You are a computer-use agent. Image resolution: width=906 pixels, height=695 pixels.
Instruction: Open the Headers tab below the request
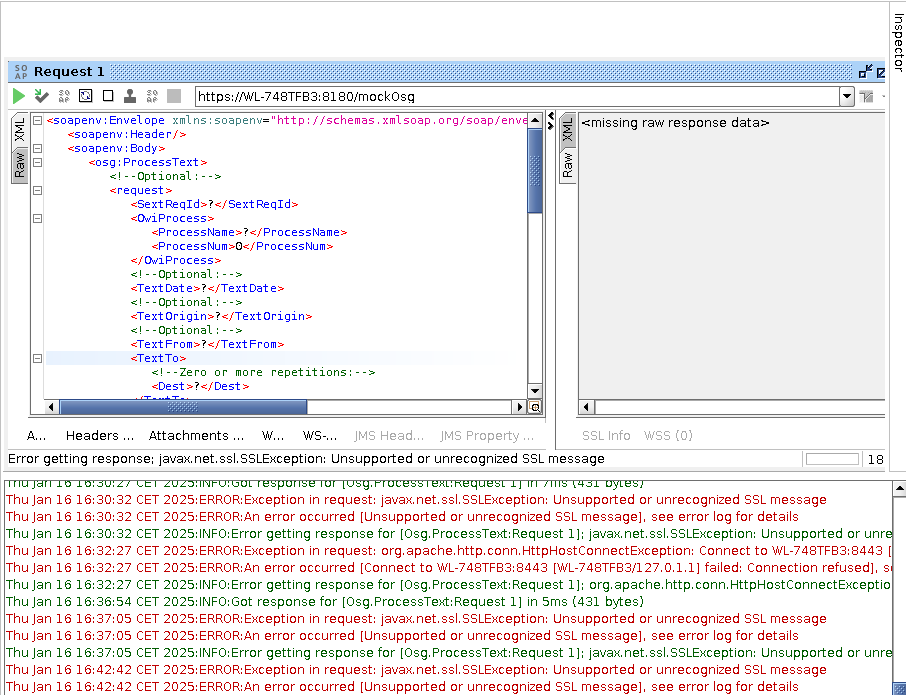99,436
